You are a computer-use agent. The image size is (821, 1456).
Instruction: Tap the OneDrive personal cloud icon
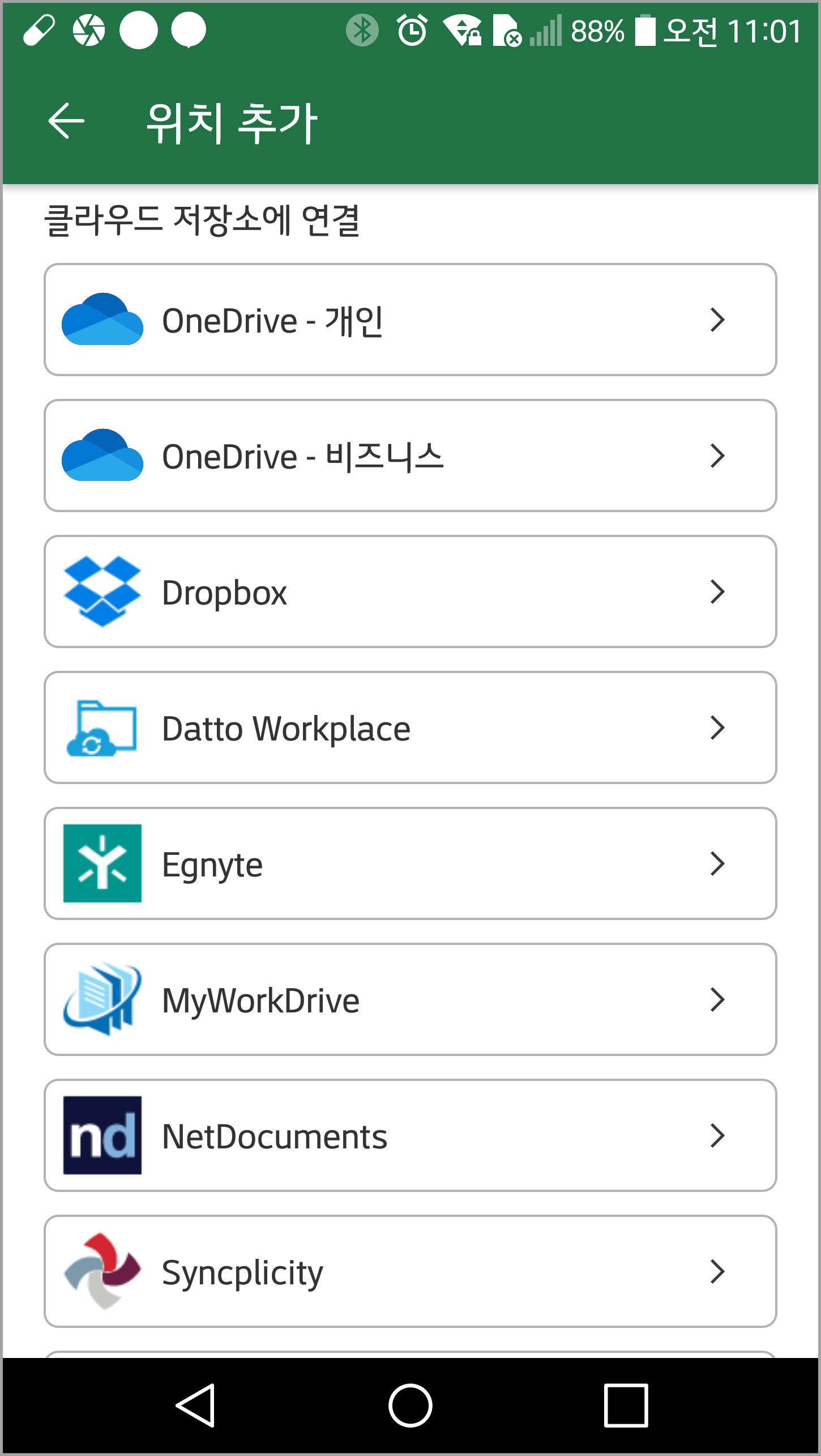tap(102, 319)
